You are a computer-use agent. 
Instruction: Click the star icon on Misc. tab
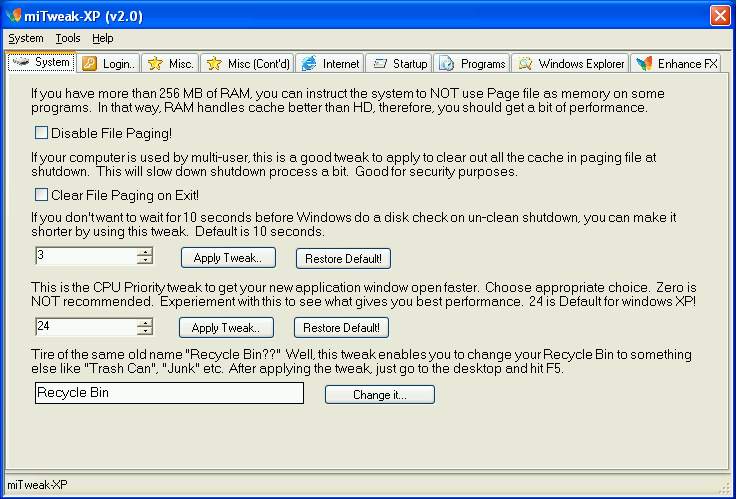coord(155,63)
